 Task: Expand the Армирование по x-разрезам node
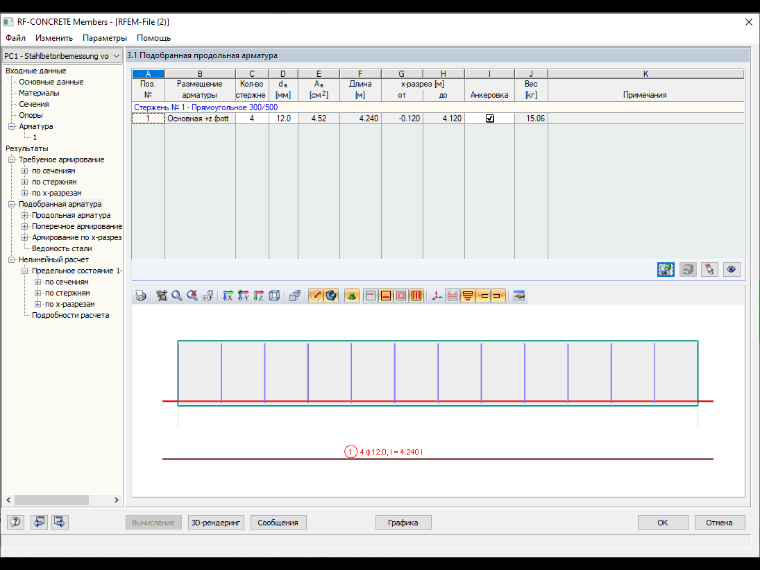25,238
